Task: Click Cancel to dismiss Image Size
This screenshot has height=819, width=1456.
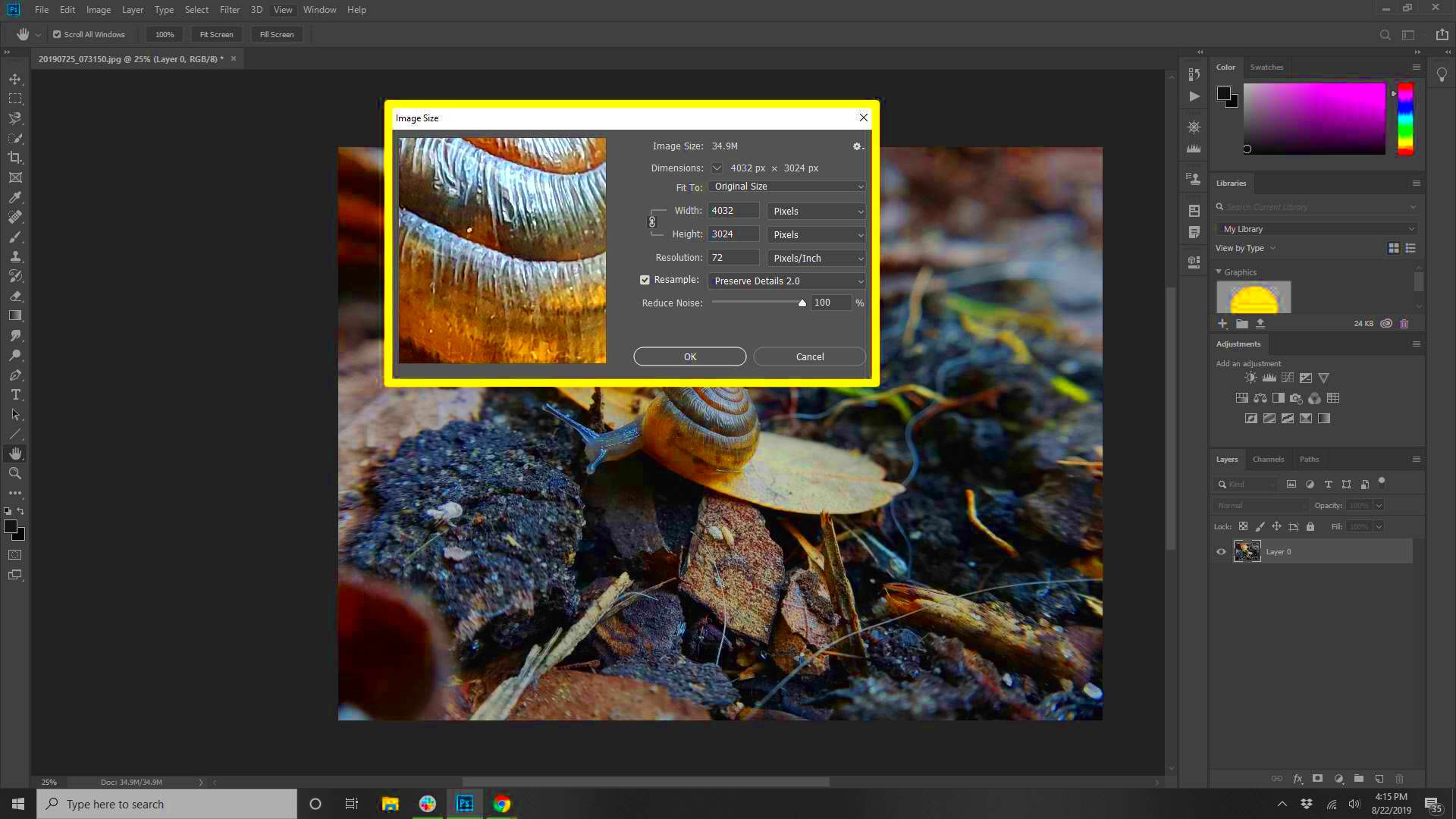Action: pyautogui.click(x=810, y=356)
